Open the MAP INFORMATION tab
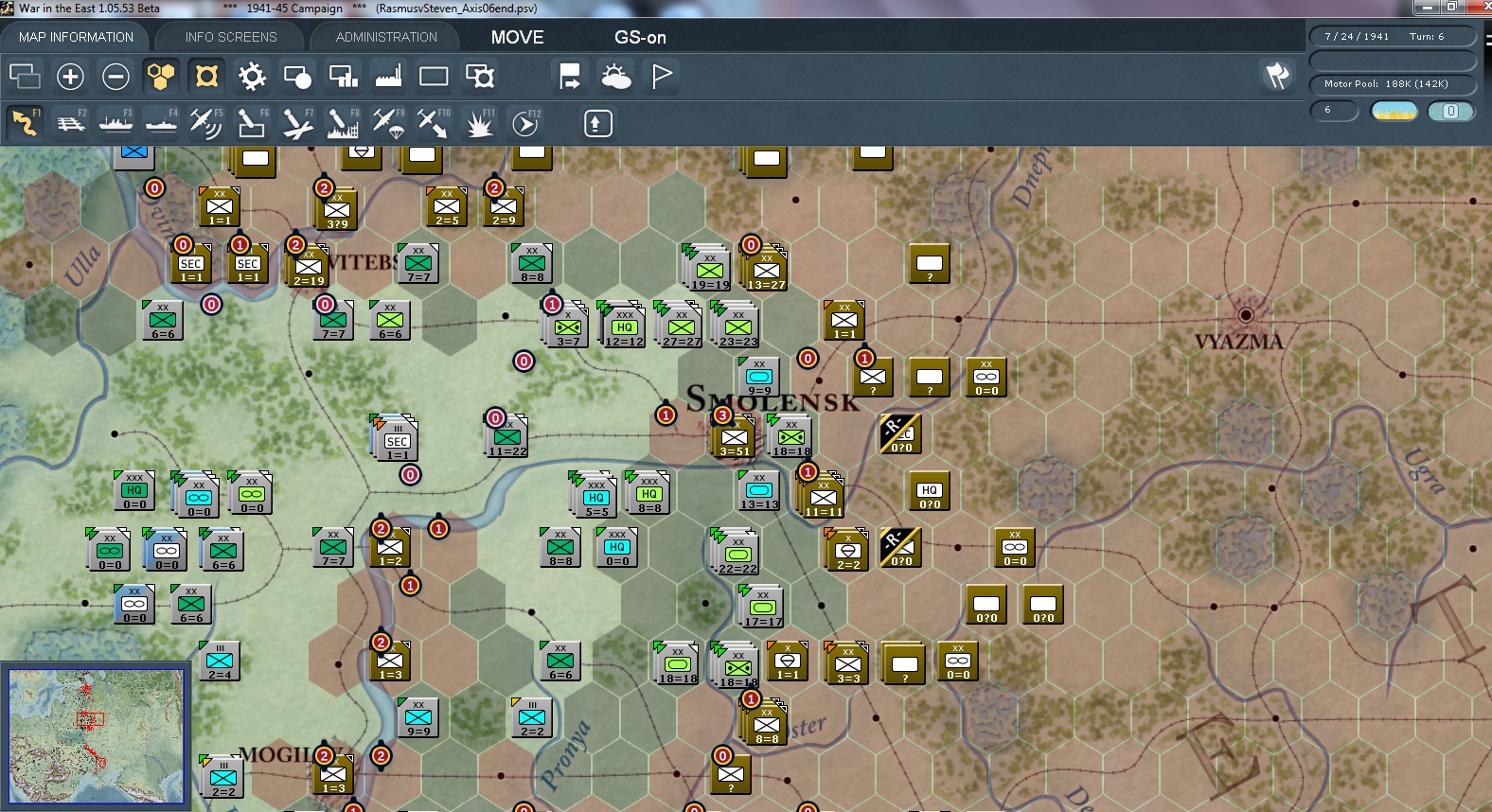Viewport: 1492px width, 812px height. point(76,37)
